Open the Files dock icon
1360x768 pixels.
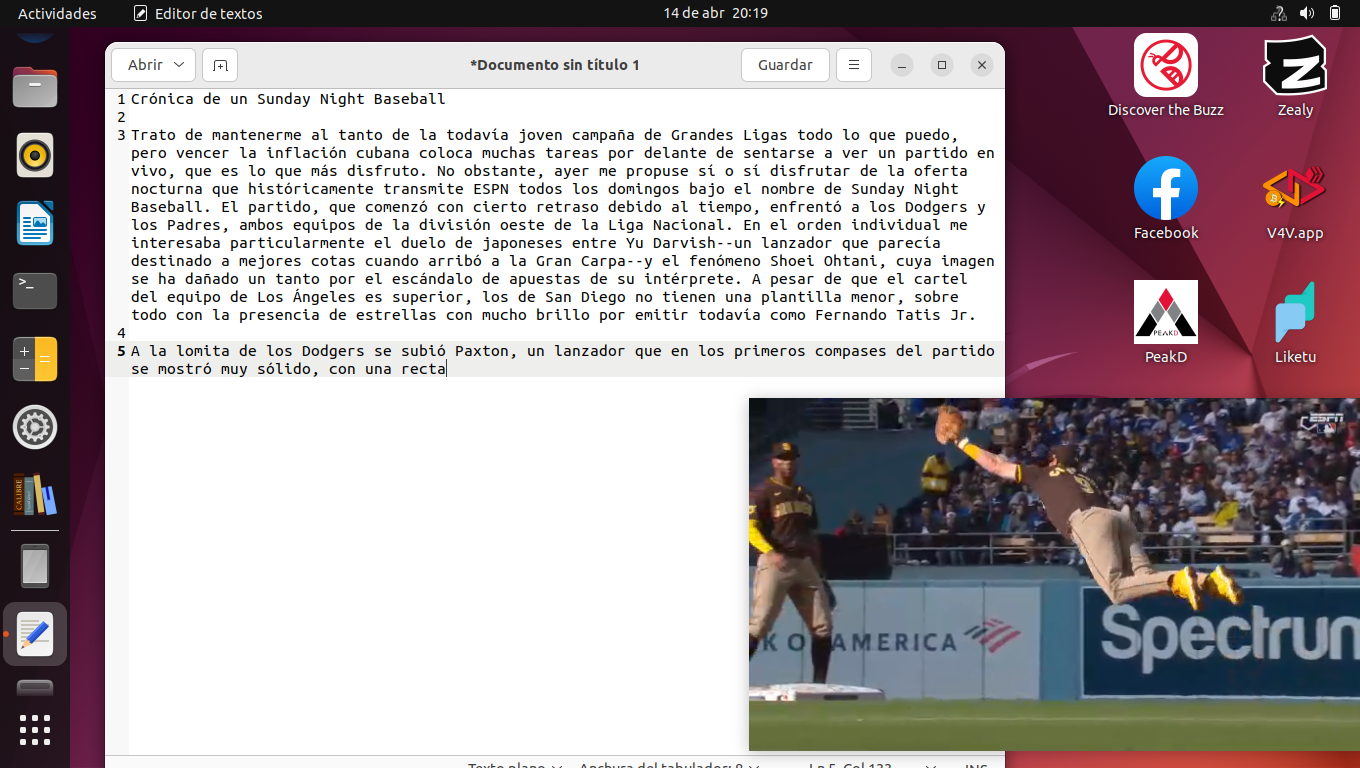(35, 88)
